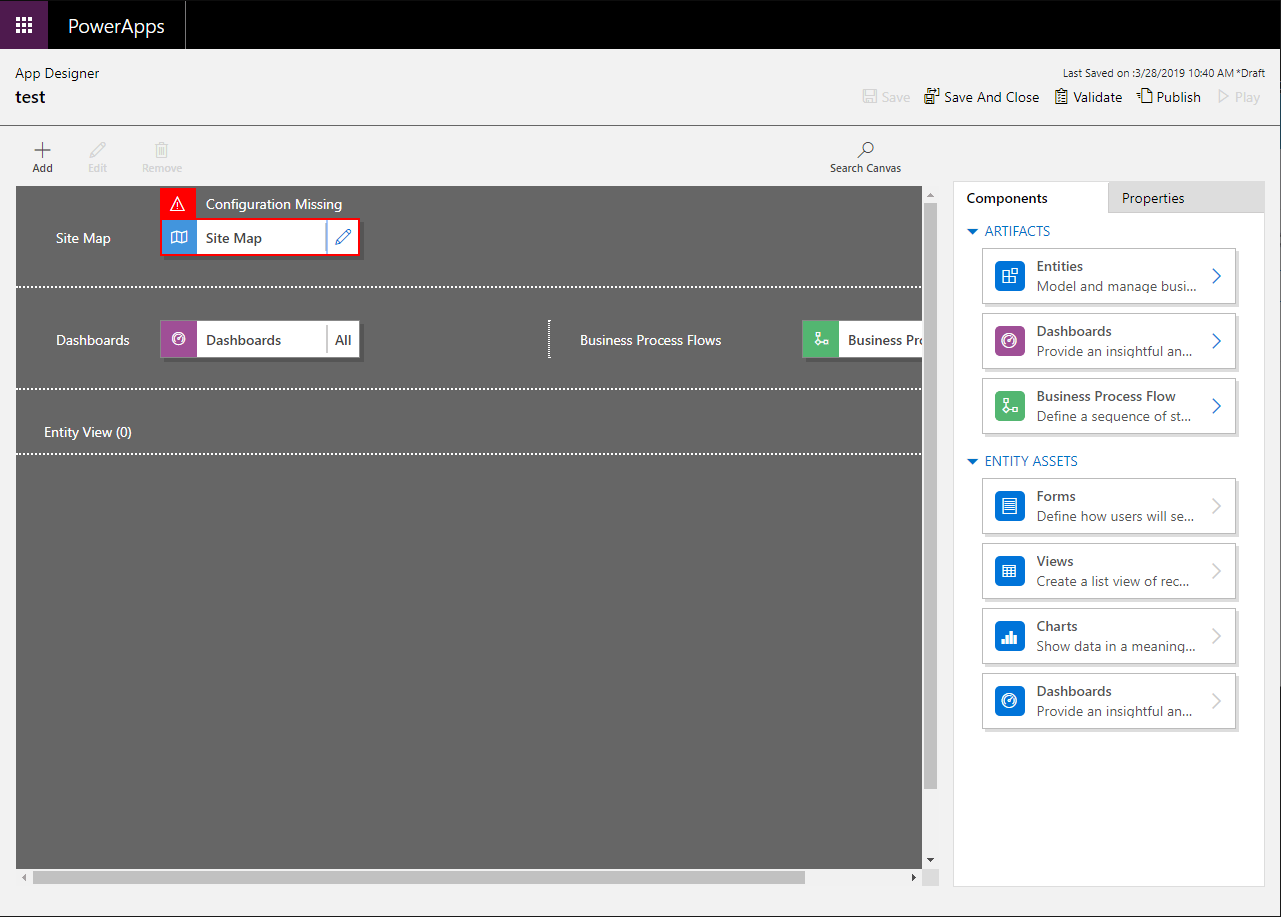Viewport: 1281px width, 917px height.
Task: Select the Entities artifact icon
Action: point(1010,276)
